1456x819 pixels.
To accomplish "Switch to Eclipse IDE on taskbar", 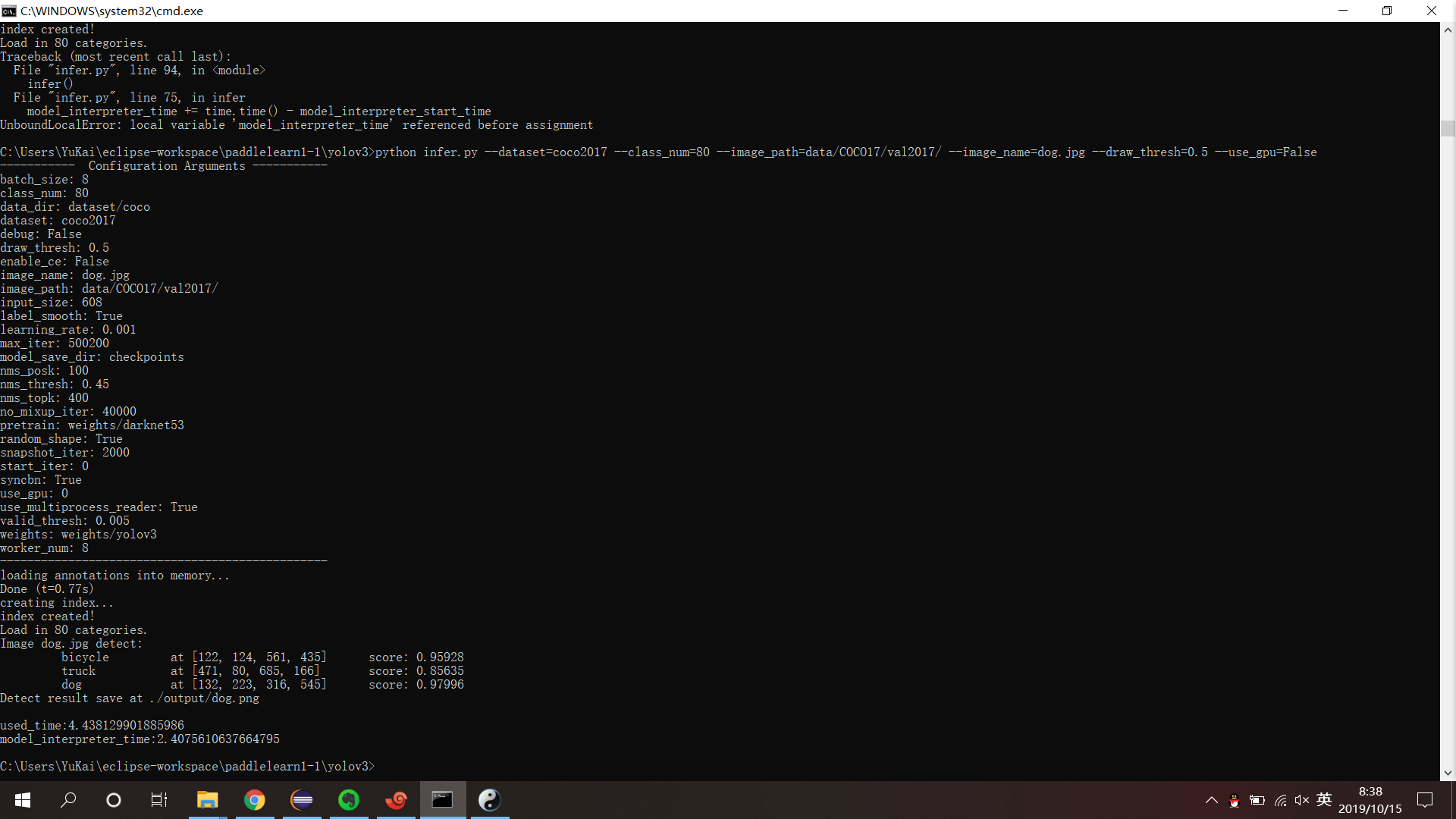I will click(302, 800).
